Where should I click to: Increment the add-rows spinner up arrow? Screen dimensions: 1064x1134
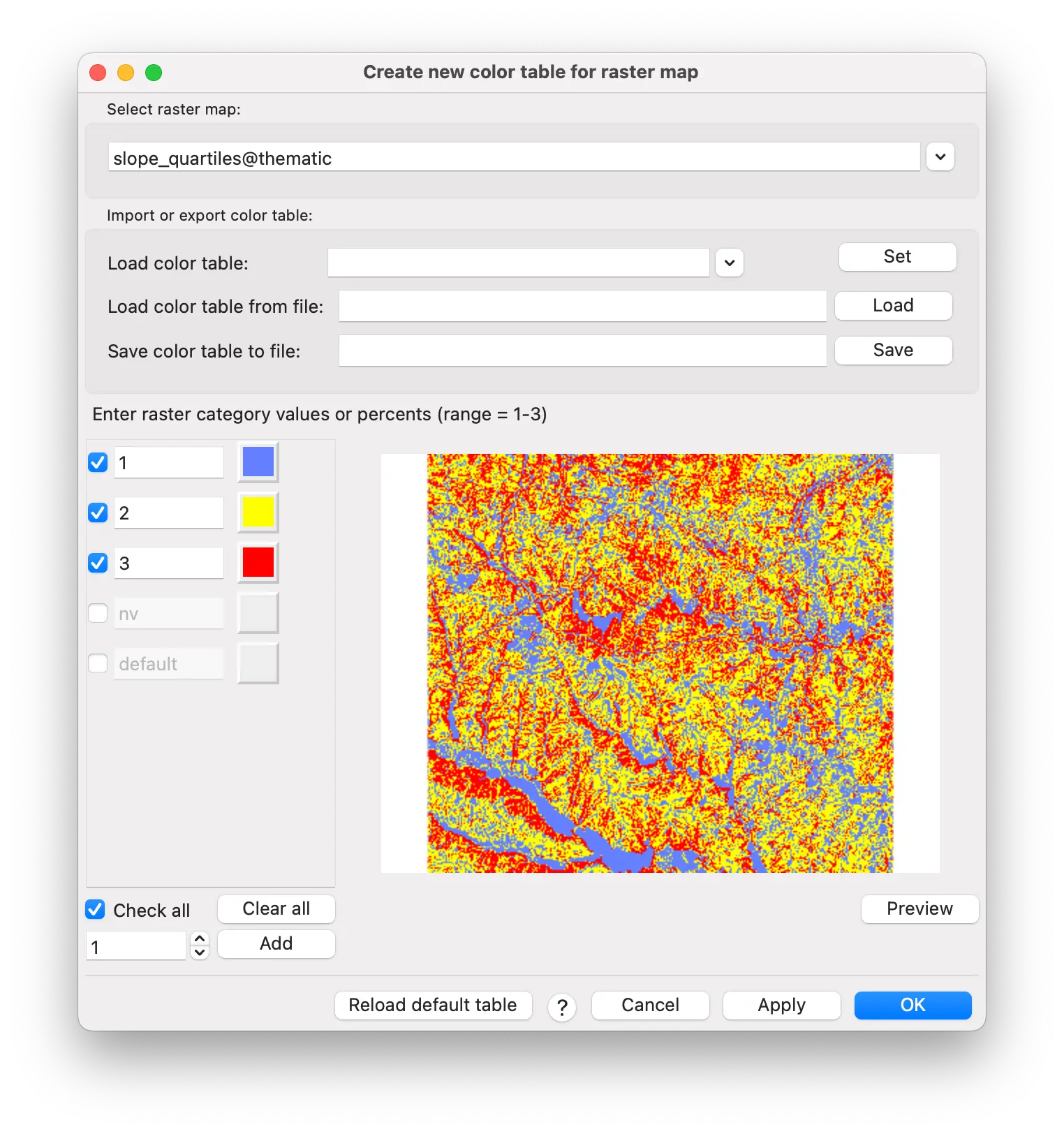200,939
